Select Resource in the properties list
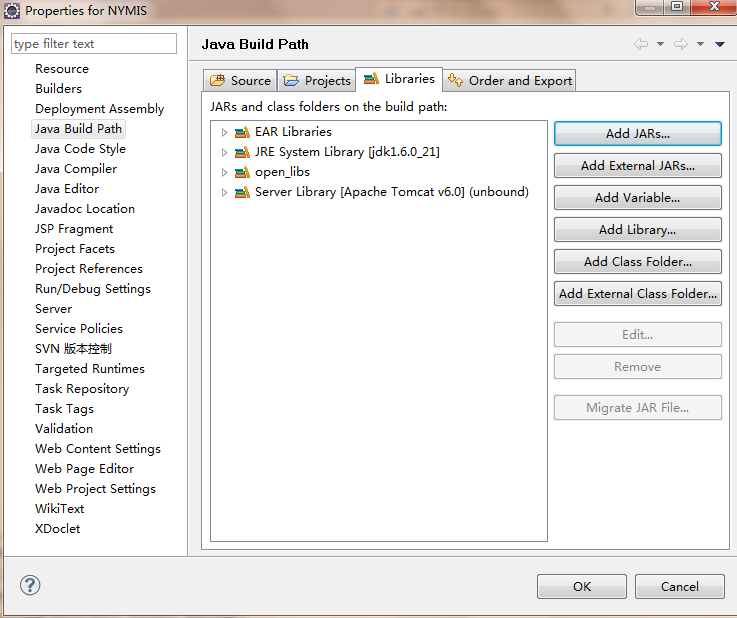This screenshot has width=737, height=618. point(62,69)
